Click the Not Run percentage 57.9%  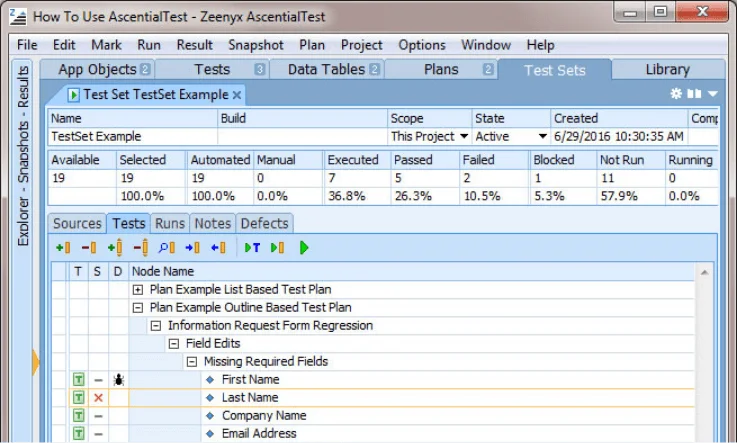click(619, 196)
